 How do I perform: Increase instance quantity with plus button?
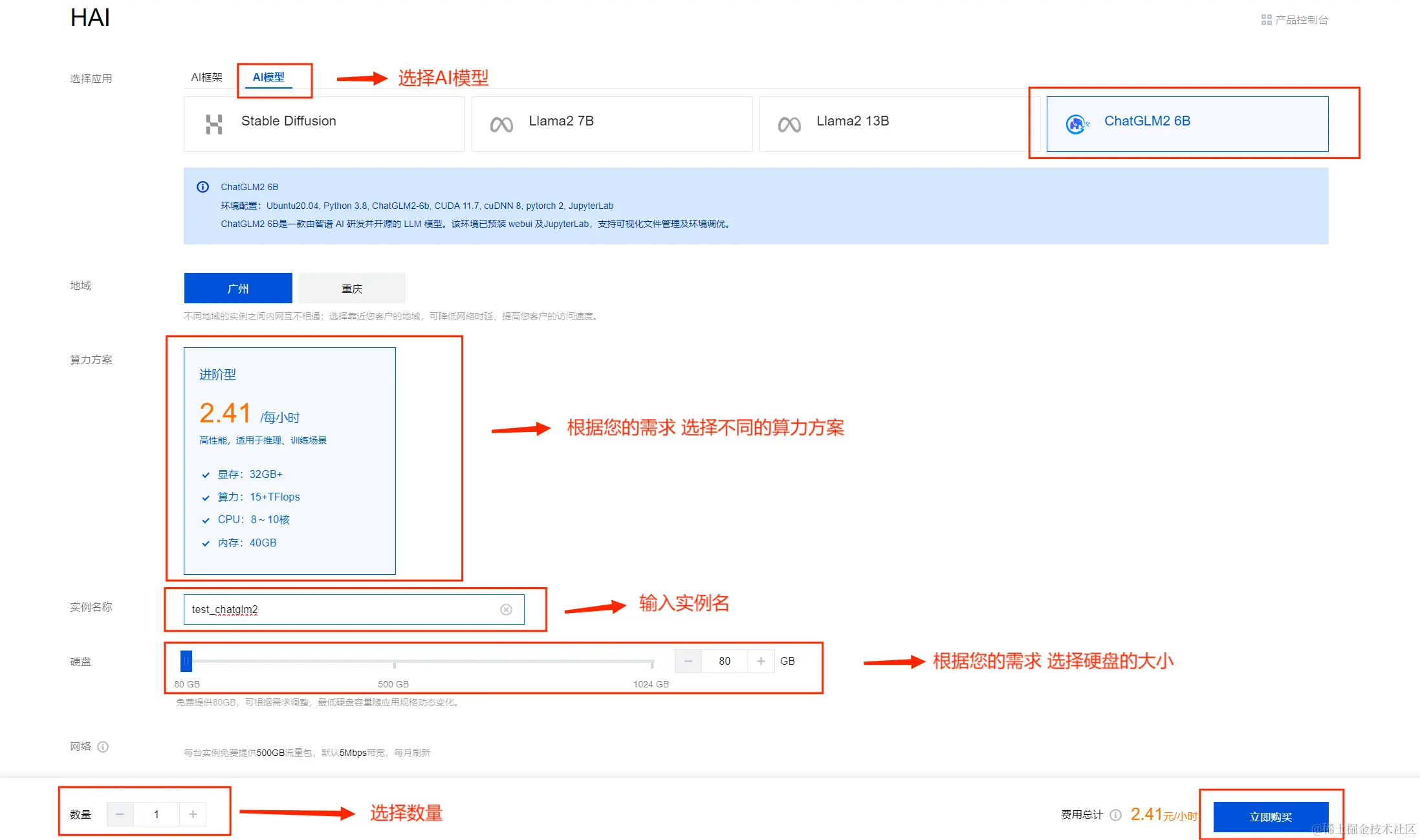point(193,814)
